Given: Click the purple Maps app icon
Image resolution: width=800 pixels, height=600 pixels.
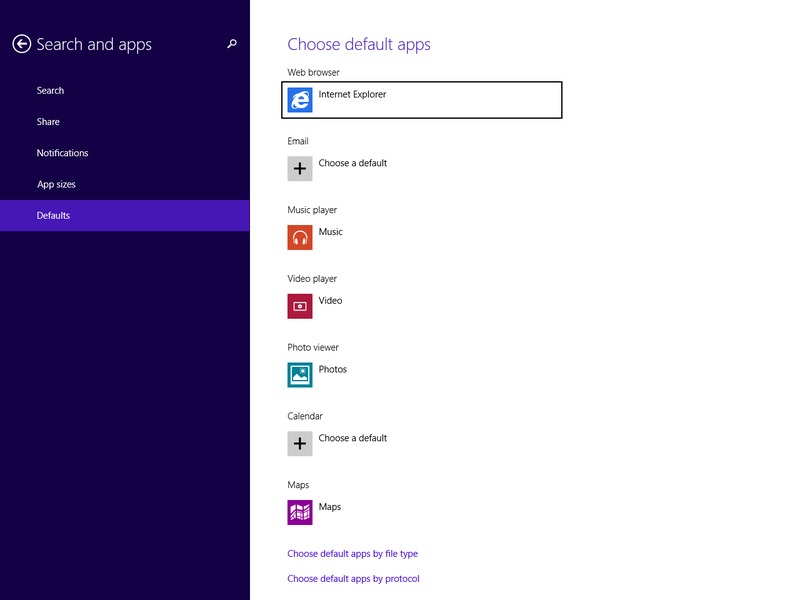Looking at the screenshot, I should coord(300,512).
